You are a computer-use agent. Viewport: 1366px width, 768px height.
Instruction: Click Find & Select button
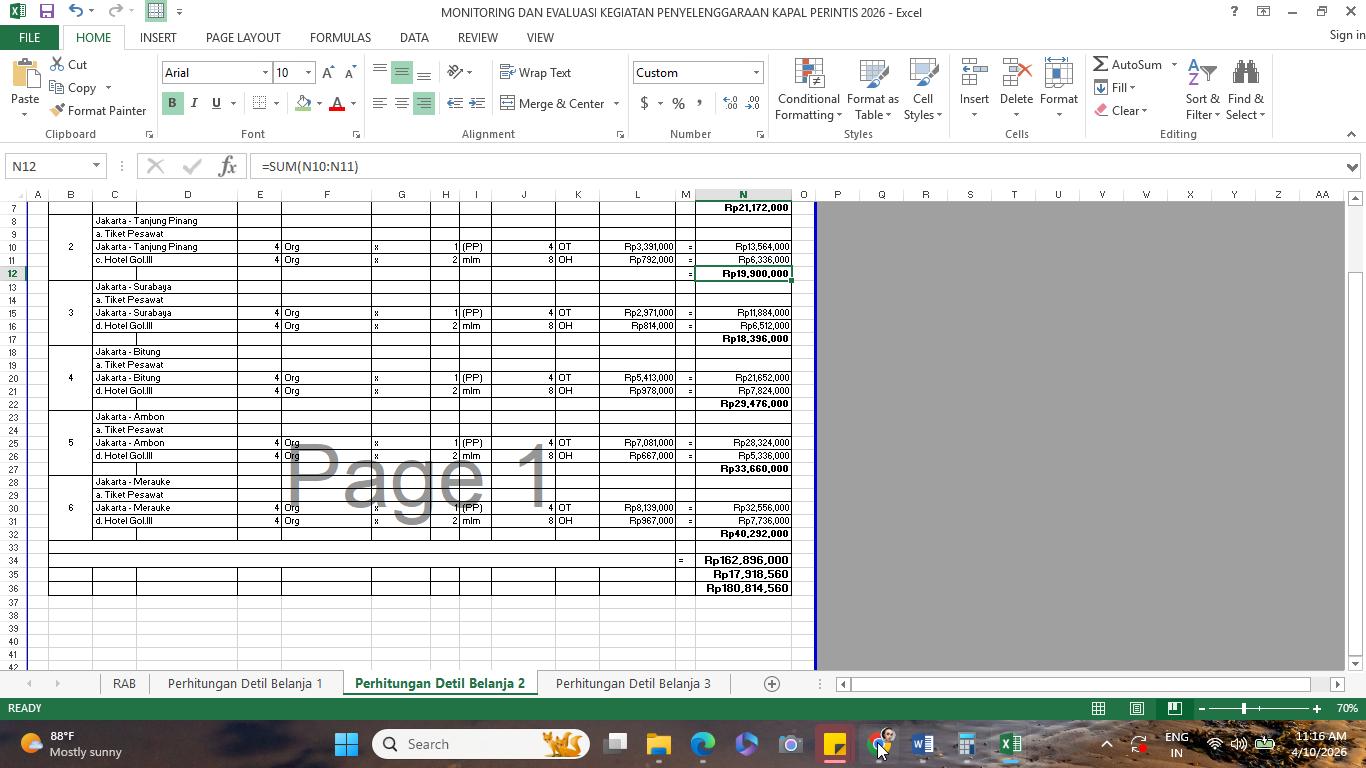click(1246, 90)
